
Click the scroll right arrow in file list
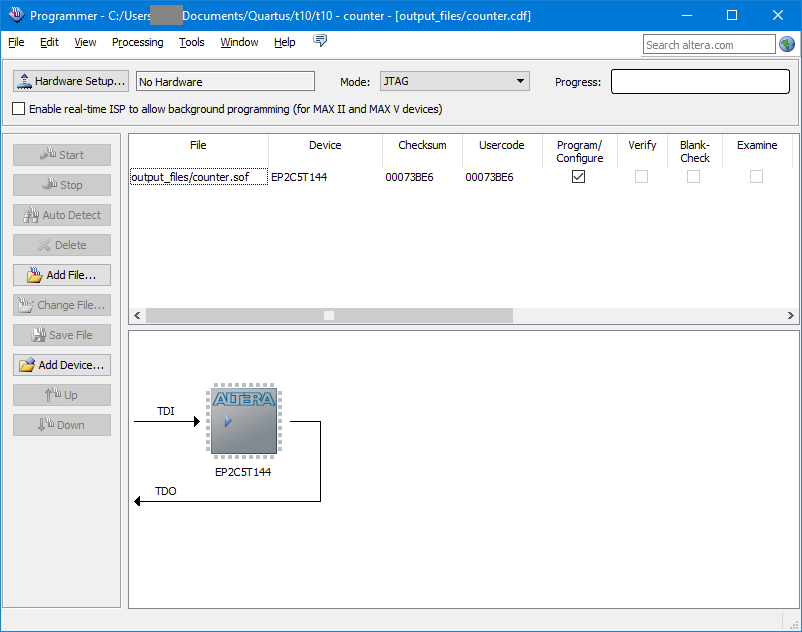pyautogui.click(x=790, y=315)
